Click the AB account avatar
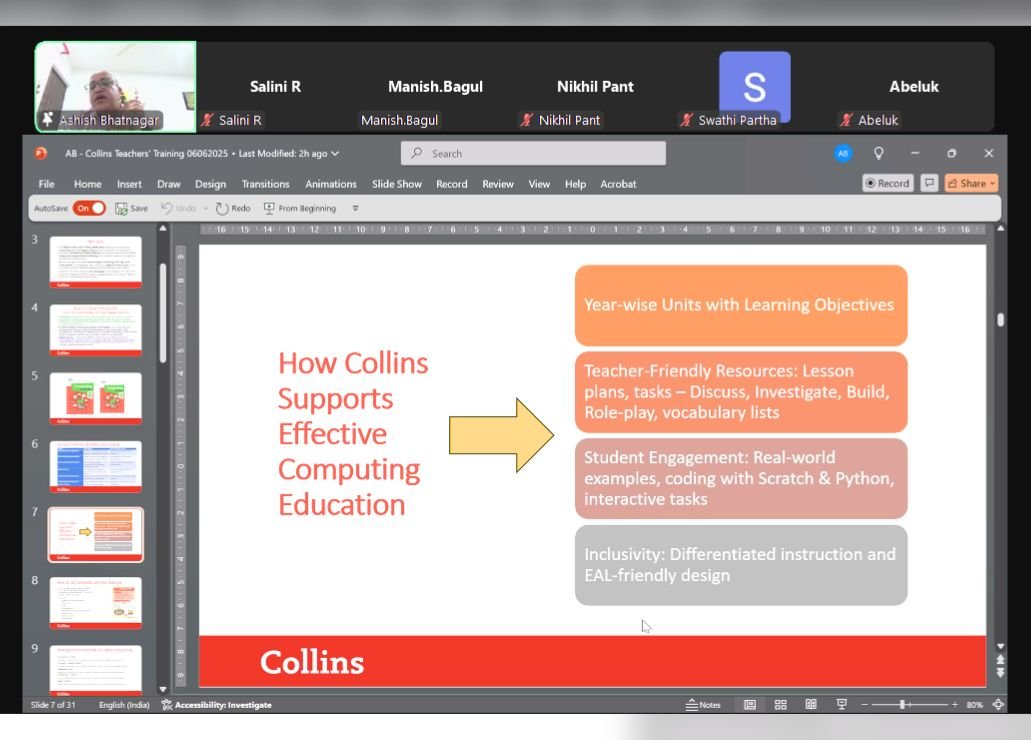1031x740 pixels. coord(843,153)
